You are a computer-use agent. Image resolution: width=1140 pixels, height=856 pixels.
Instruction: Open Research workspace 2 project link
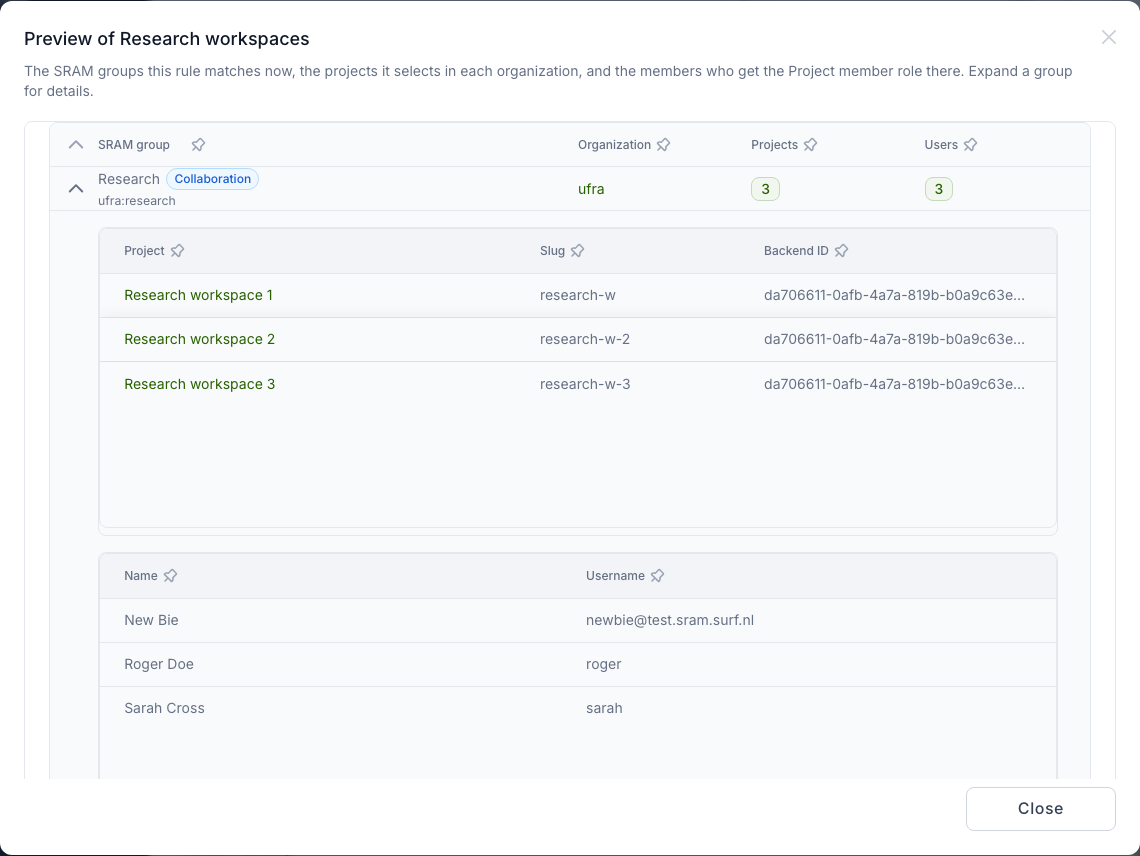[199, 340]
